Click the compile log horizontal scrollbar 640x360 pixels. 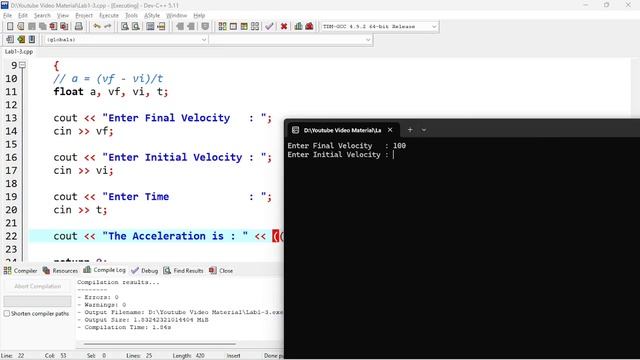[x=160, y=344]
